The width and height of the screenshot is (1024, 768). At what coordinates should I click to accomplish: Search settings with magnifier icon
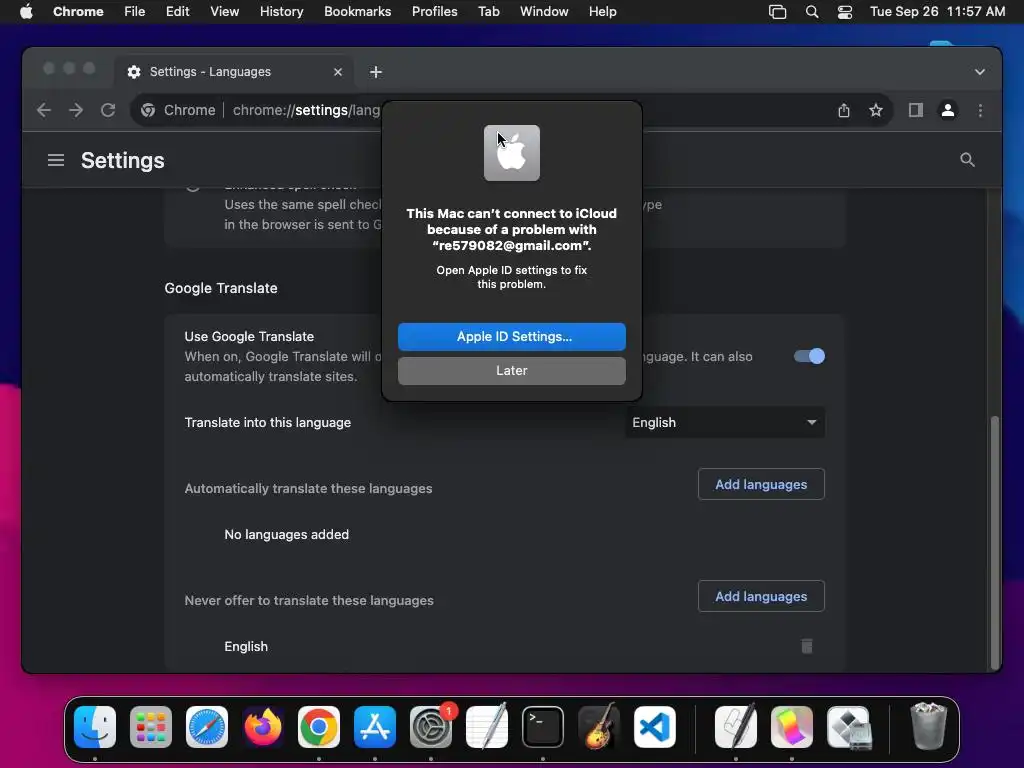[967, 160]
